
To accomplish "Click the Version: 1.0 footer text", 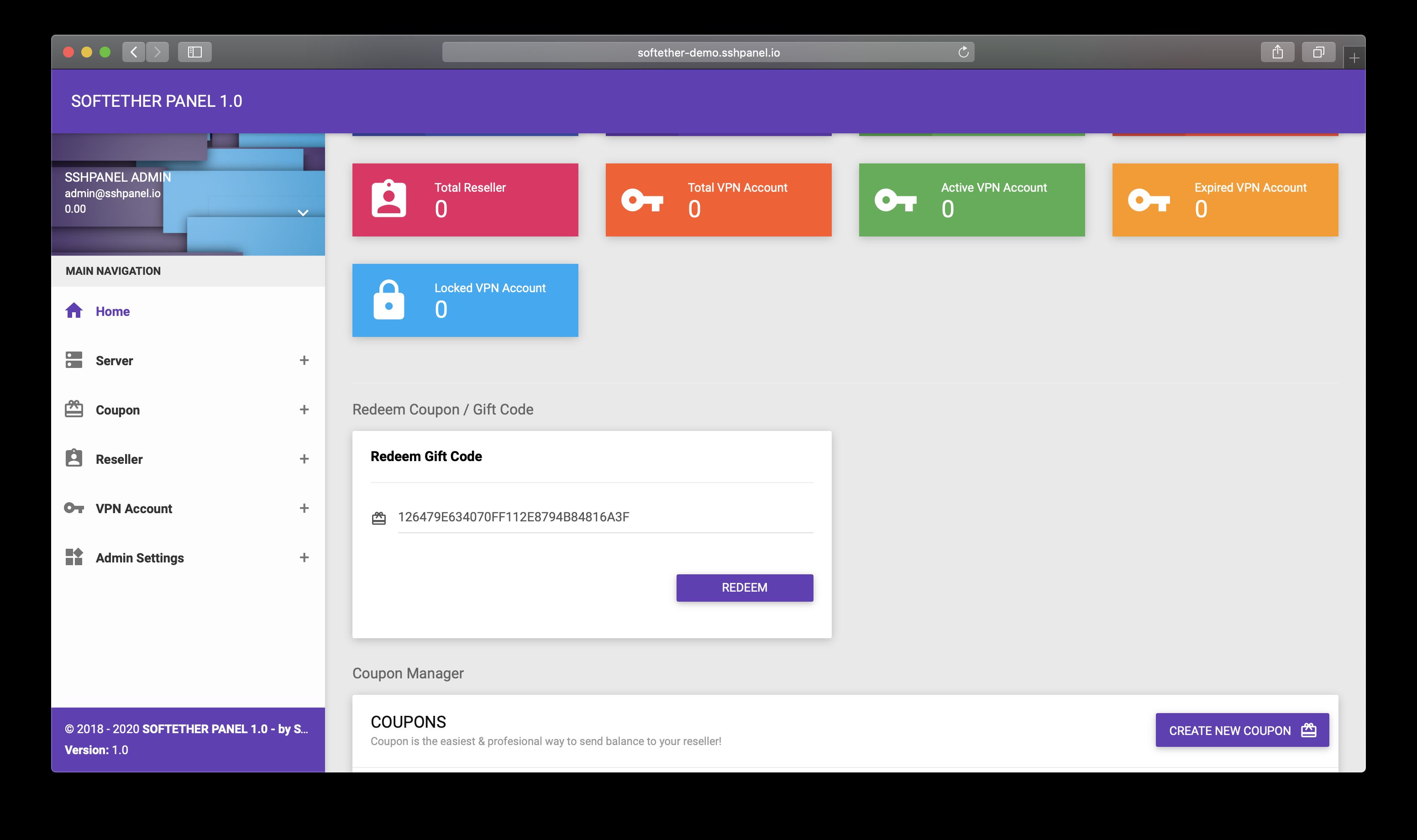I will (96, 750).
